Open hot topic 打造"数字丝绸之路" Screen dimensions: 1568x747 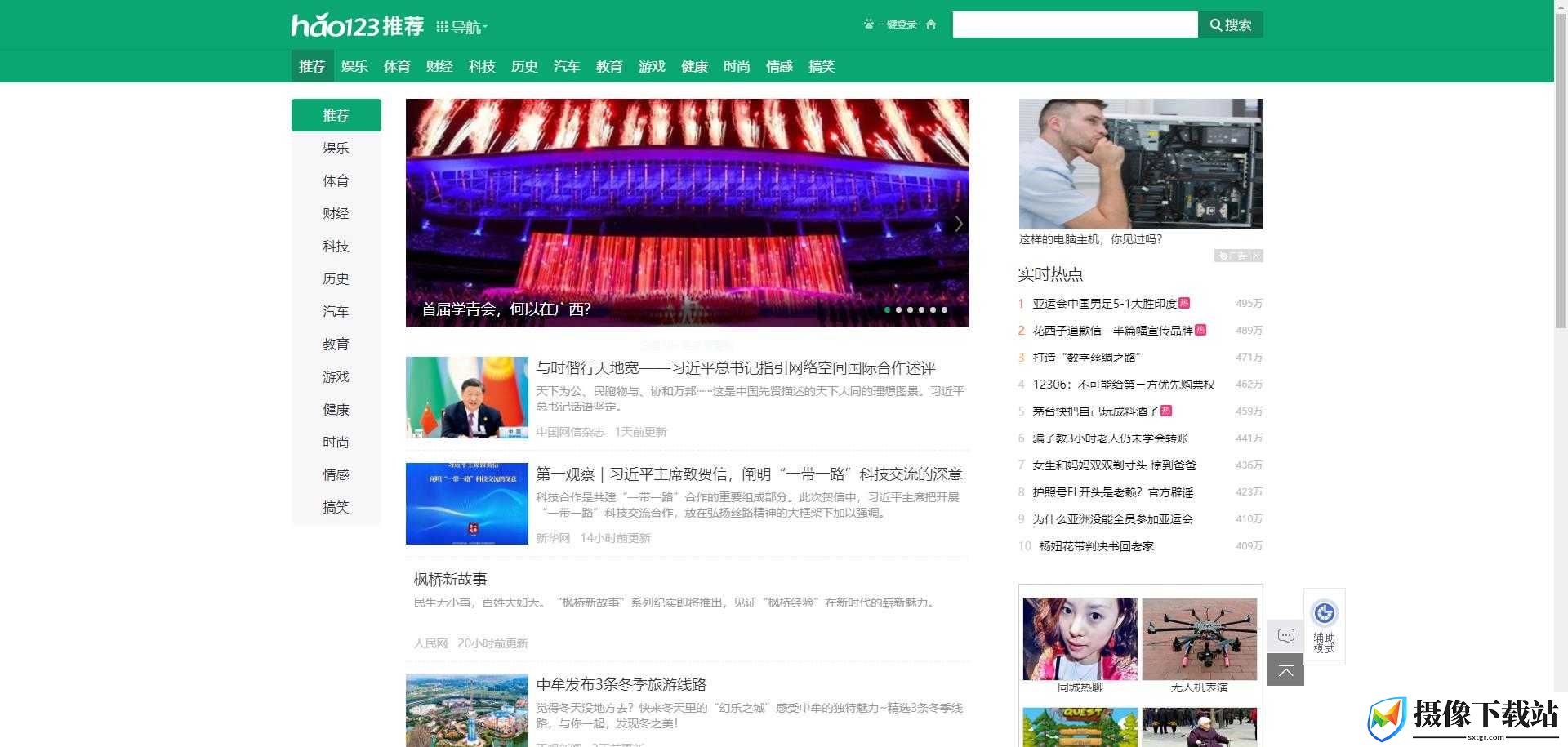pos(1087,358)
